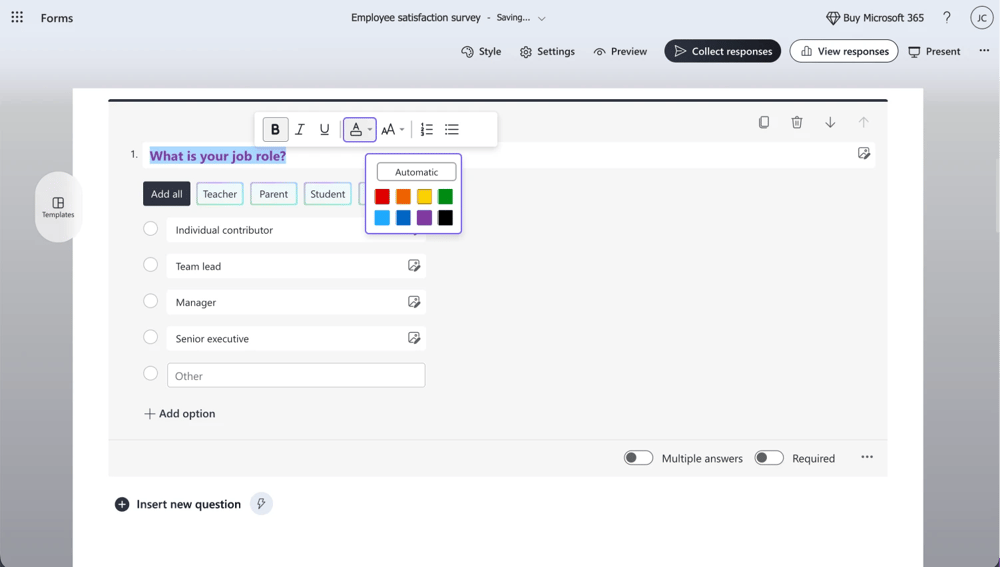Open the Style menu
The image size is (1000, 567).
point(481,51)
